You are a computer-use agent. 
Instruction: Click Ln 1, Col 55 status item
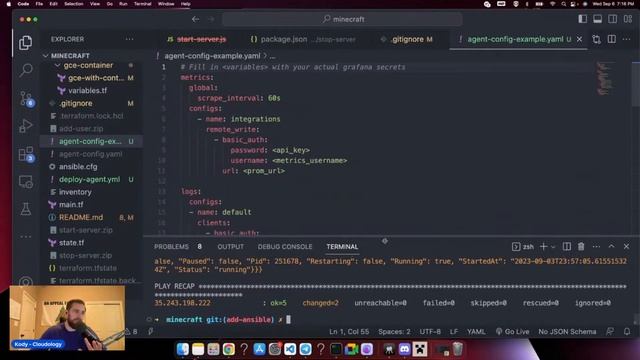(349, 331)
